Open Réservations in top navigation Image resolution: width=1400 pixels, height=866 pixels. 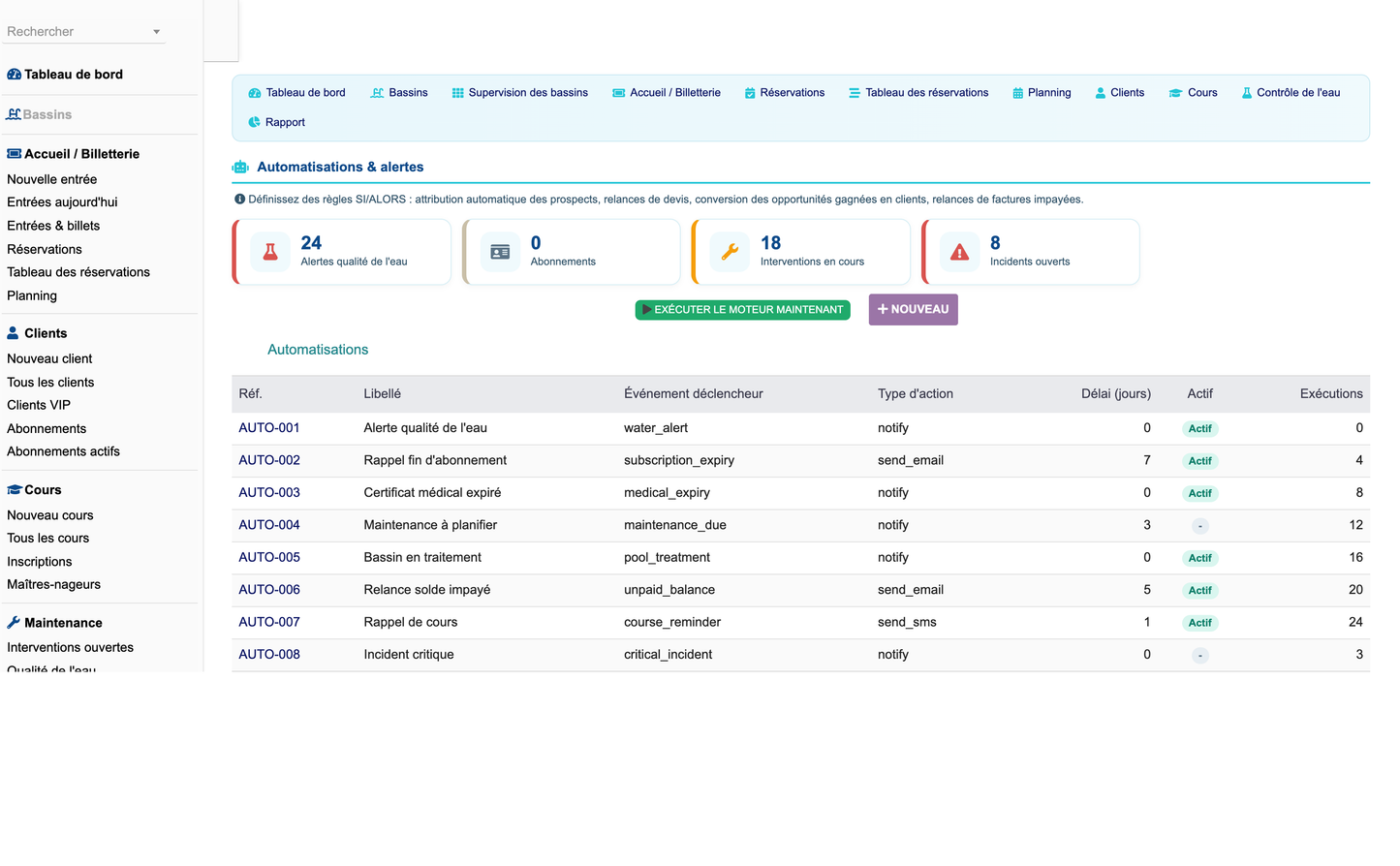(785, 93)
